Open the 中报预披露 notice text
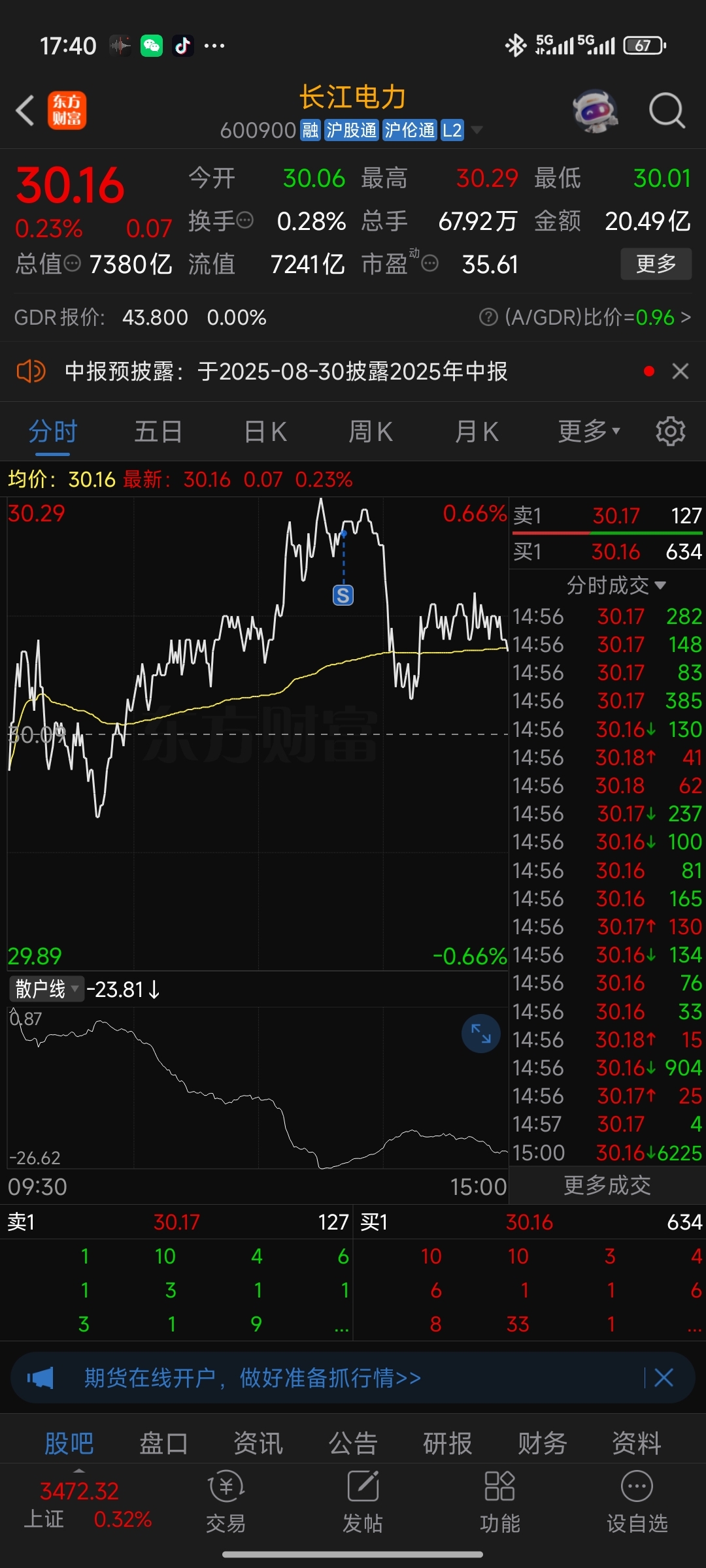Screen dimensions: 706x1568 tap(286, 371)
